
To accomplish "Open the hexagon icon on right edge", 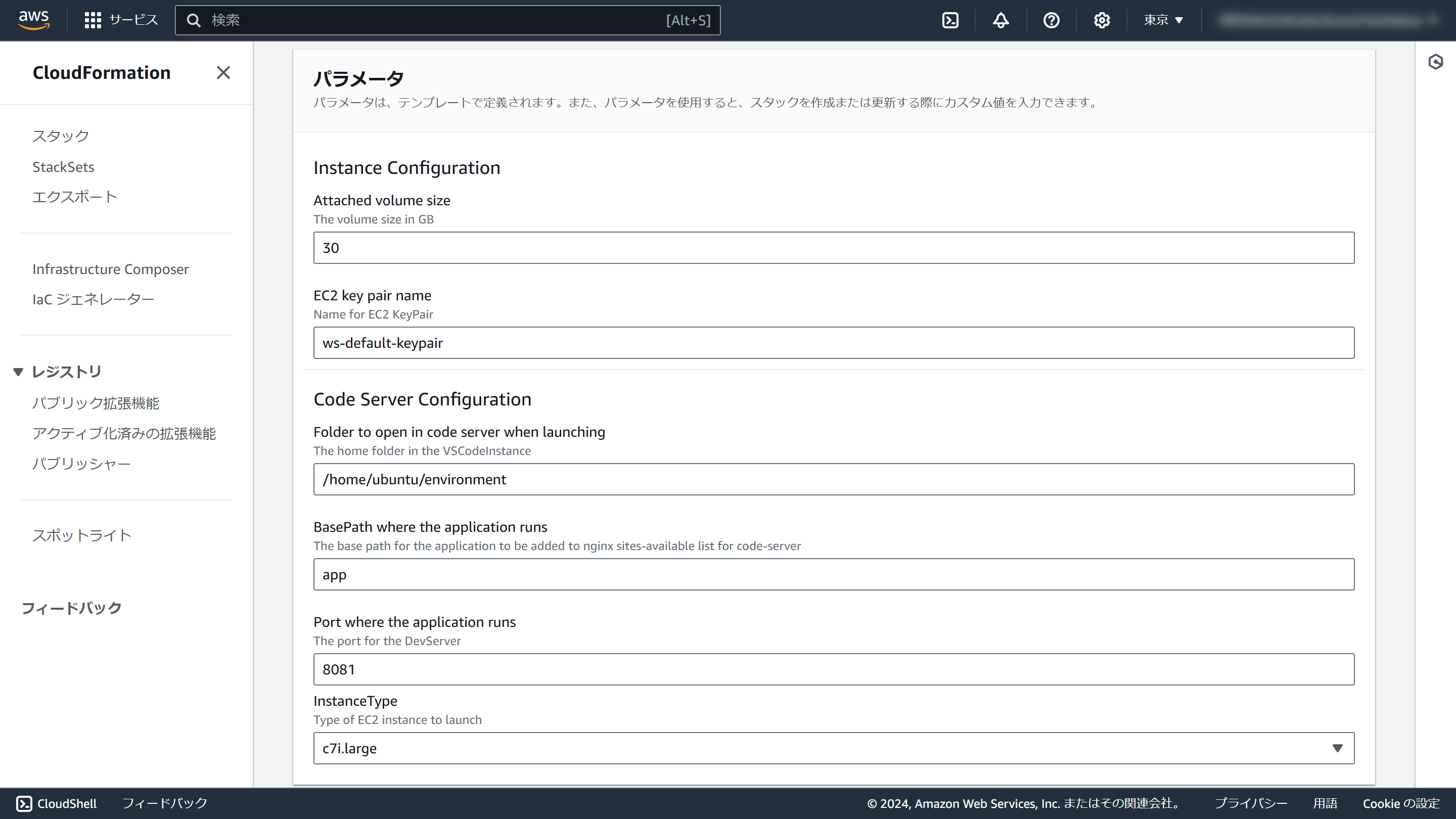I will click(x=1435, y=62).
